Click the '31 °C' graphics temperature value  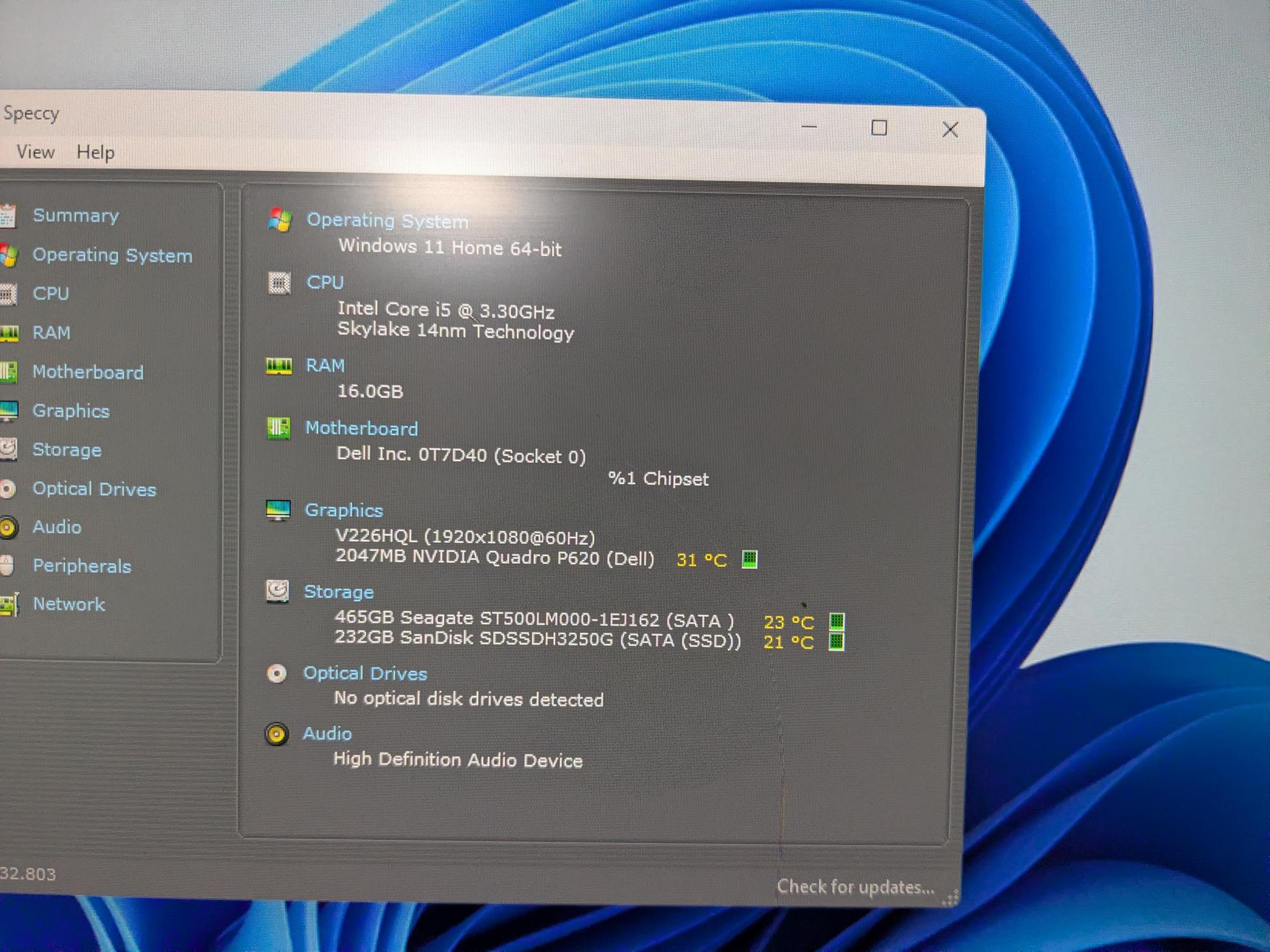701,560
